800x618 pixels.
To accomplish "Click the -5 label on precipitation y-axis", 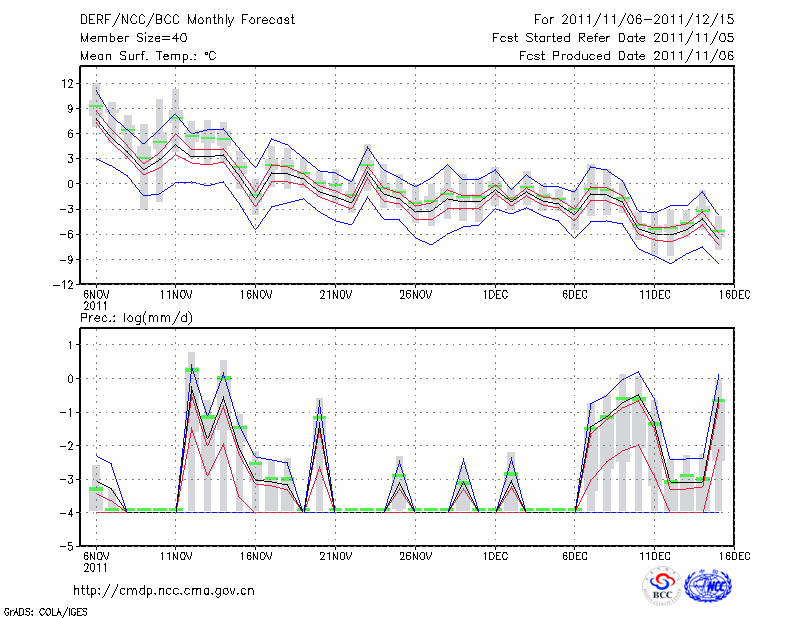I will [67, 547].
